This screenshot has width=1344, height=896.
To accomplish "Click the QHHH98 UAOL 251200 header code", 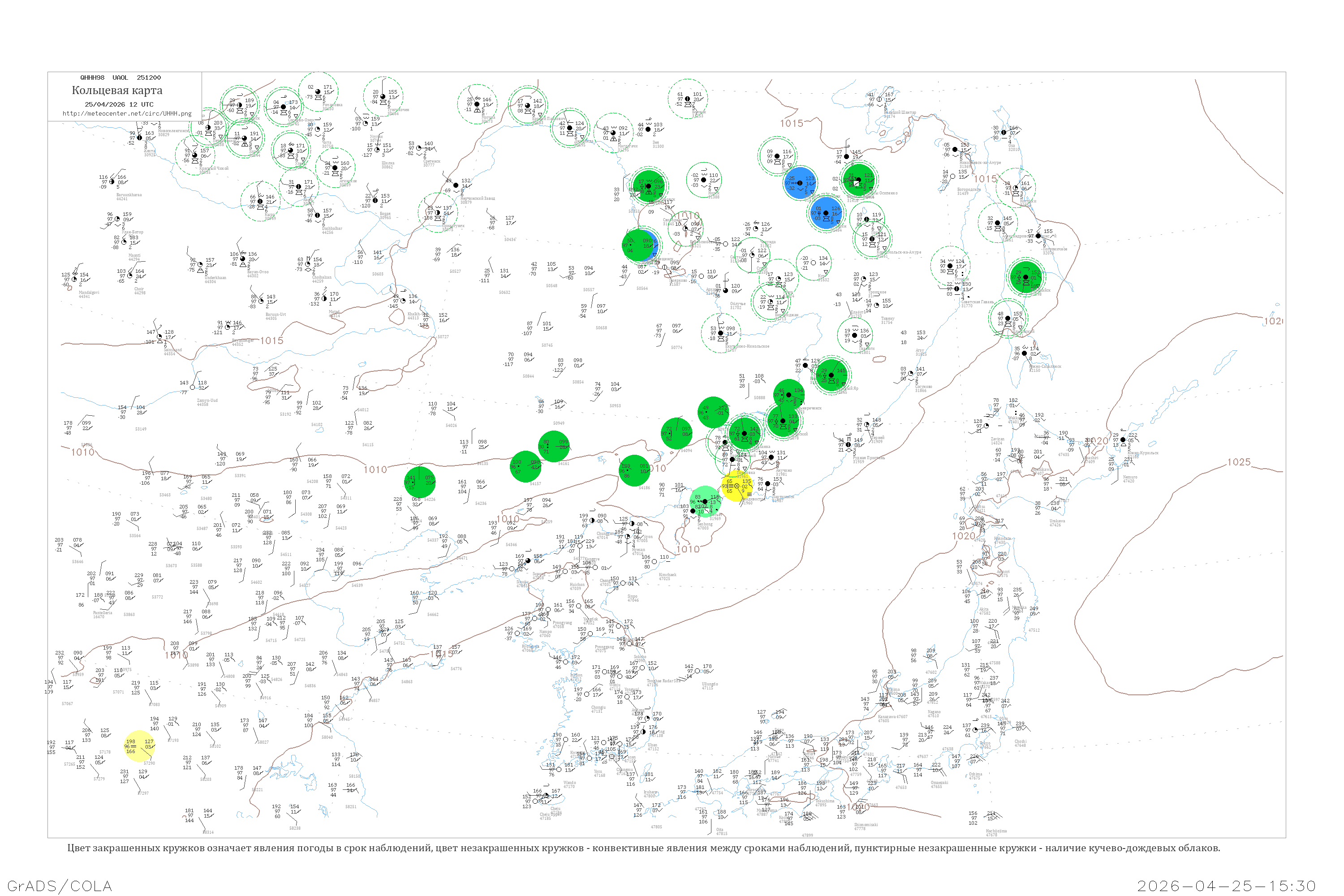I will [121, 78].
